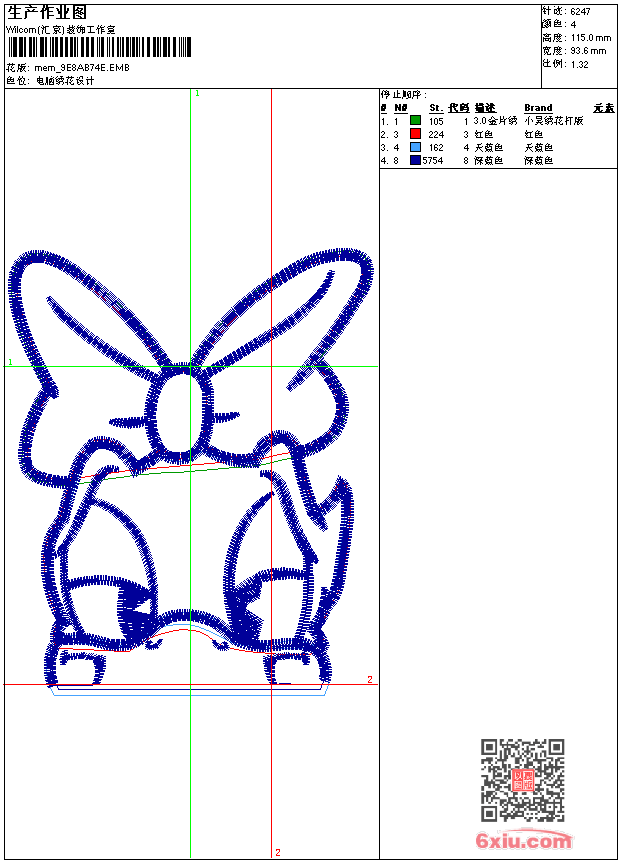Click the 代码 column header
This screenshot has height=860, width=620.
[x=459, y=108]
